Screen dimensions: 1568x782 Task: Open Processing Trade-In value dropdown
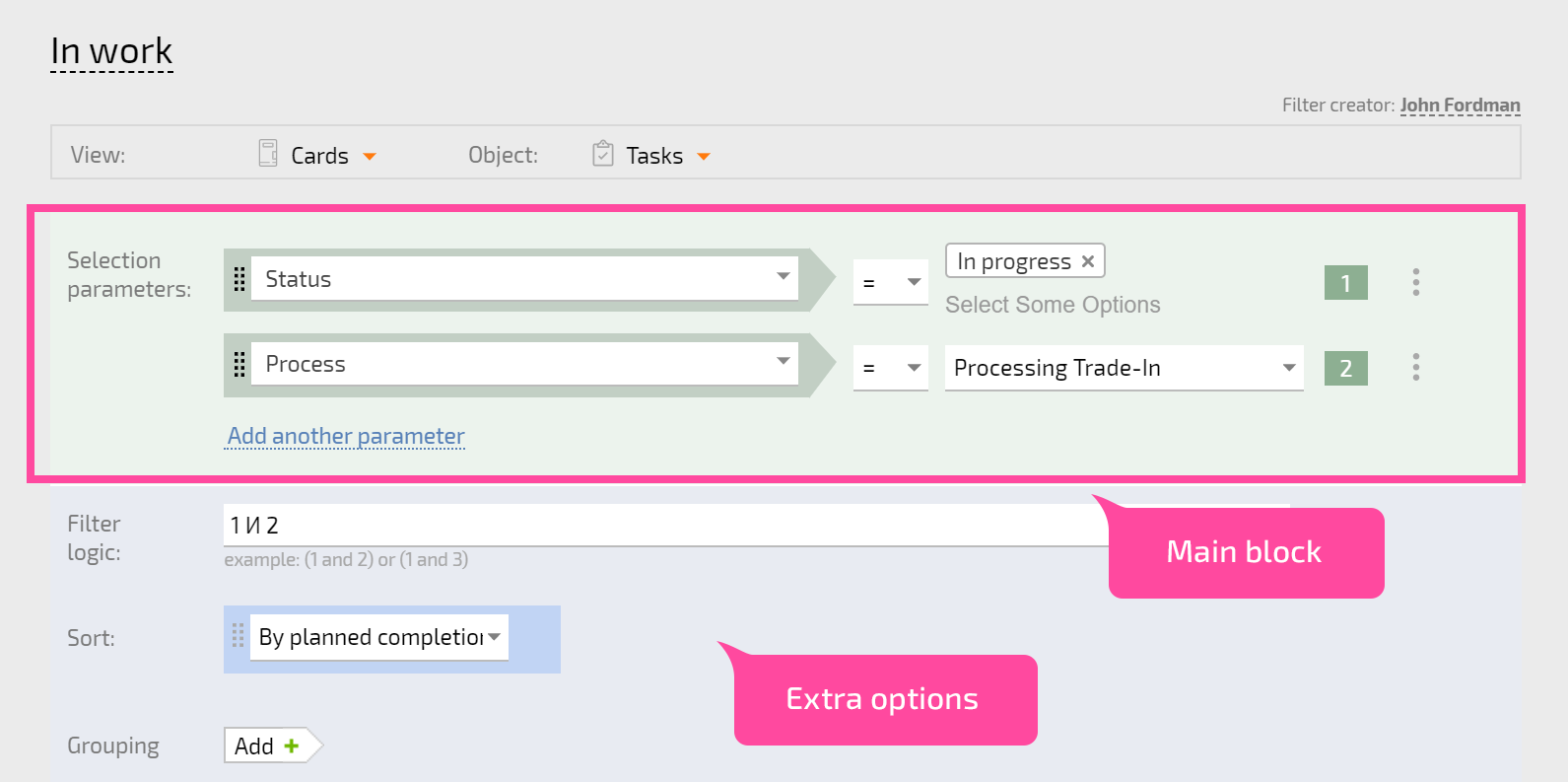click(1124, 368)
